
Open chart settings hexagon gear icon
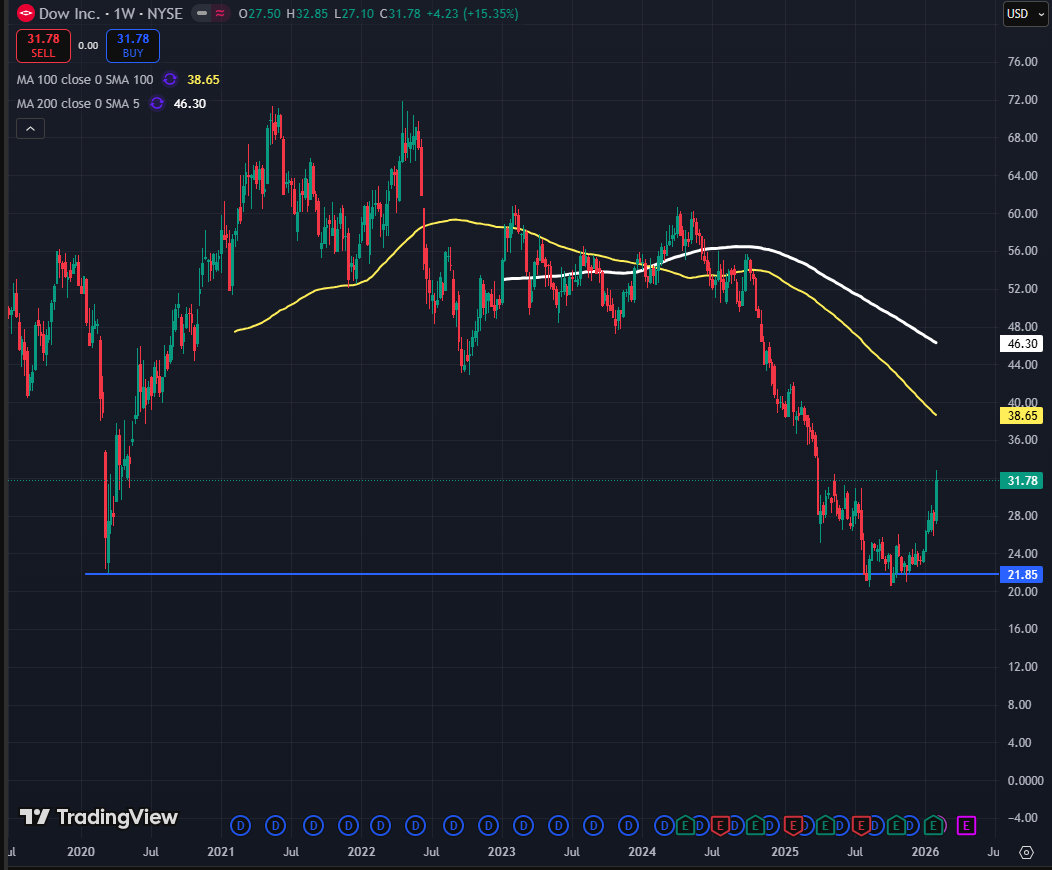[1027, 852]
